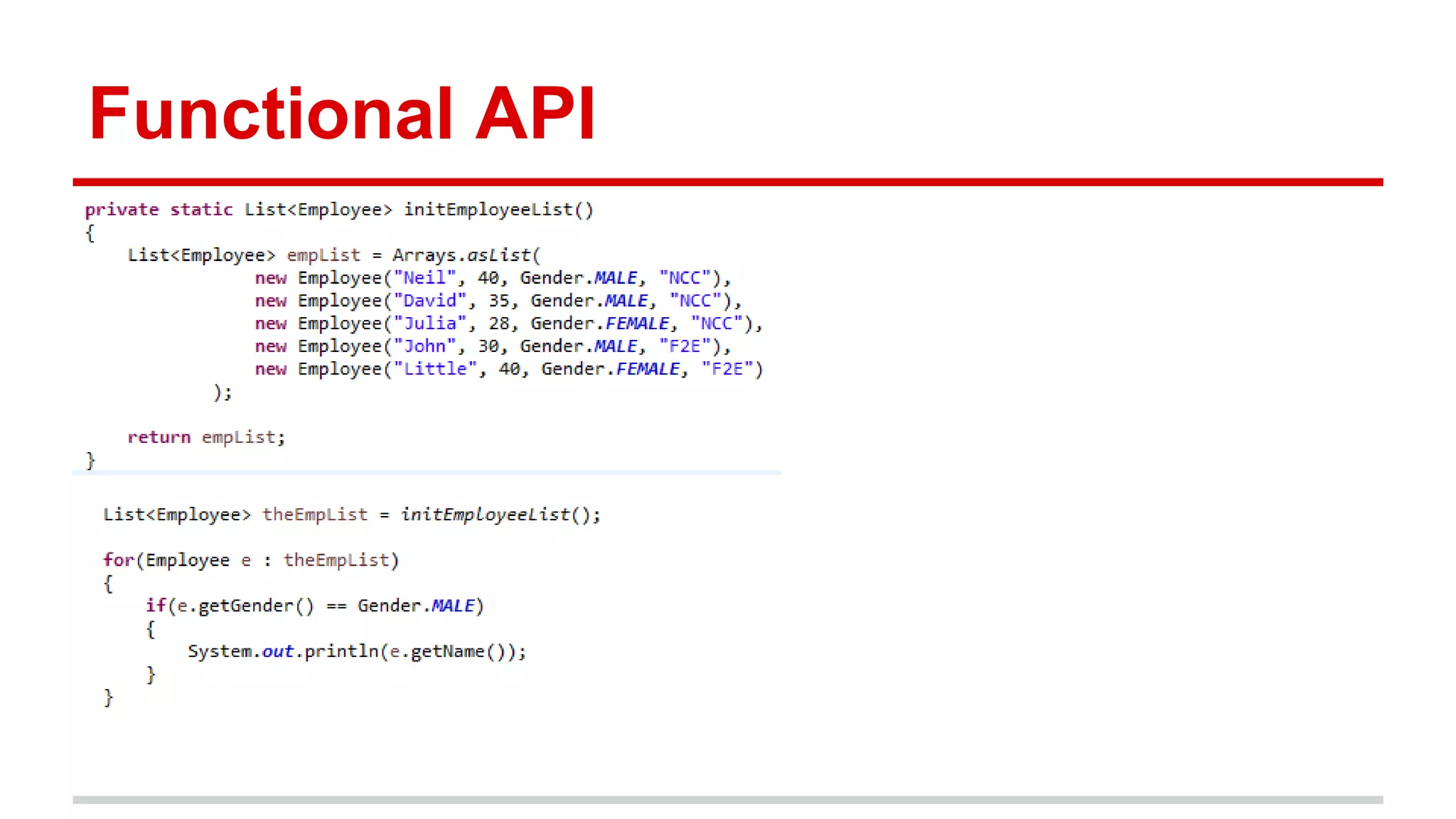Click the System.out.println statement
Viewport: 1456px width, 819px height.
[x=284, y=651]
